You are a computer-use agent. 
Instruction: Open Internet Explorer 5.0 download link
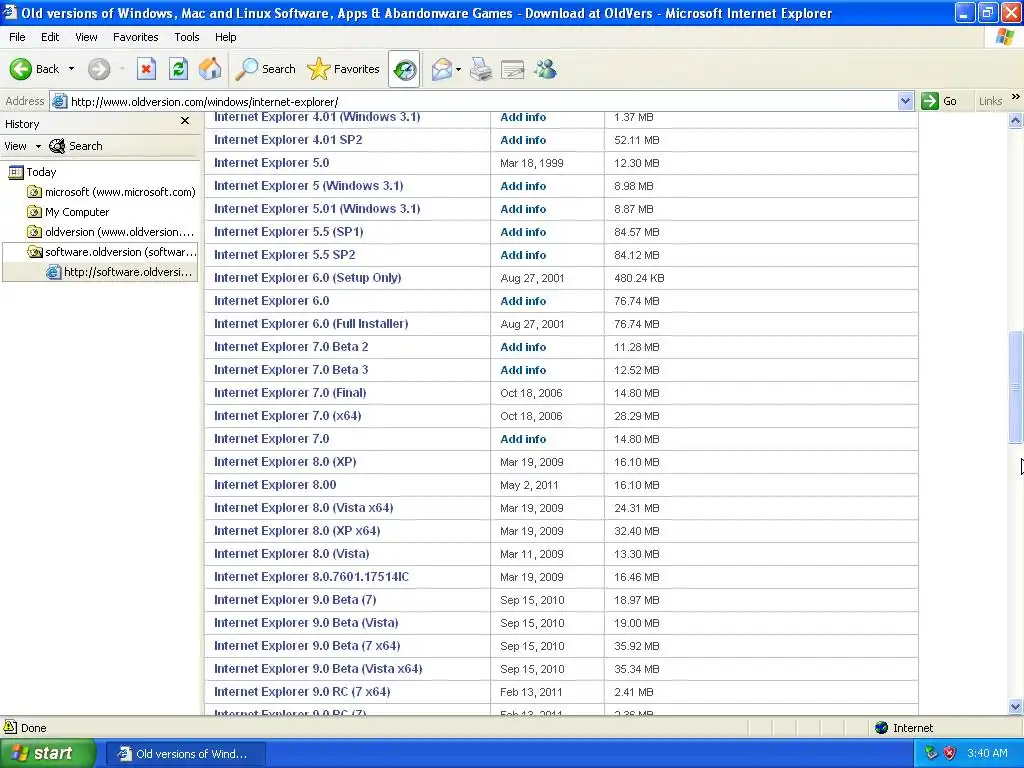(272, 163)
